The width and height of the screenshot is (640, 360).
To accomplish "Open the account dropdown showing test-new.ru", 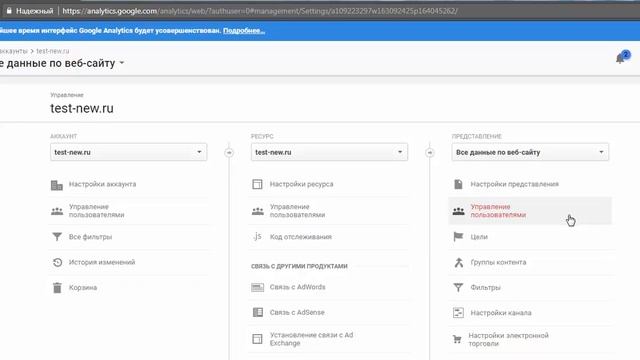I will click(x=129, y=152).
